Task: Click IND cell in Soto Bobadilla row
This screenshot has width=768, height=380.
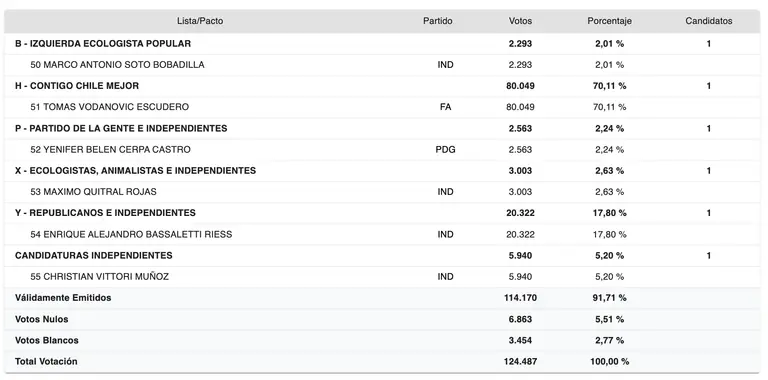Action: click(x=446, y=65)
